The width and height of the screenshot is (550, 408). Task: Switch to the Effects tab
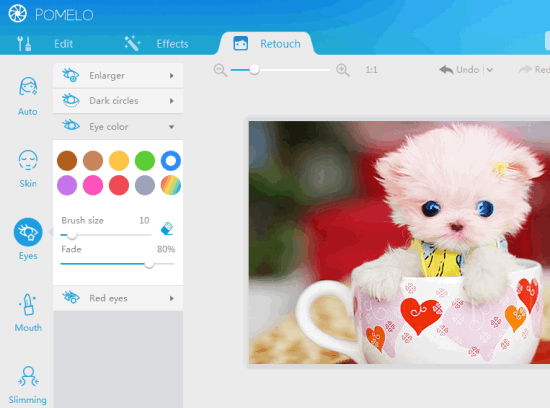coord(172,44)
